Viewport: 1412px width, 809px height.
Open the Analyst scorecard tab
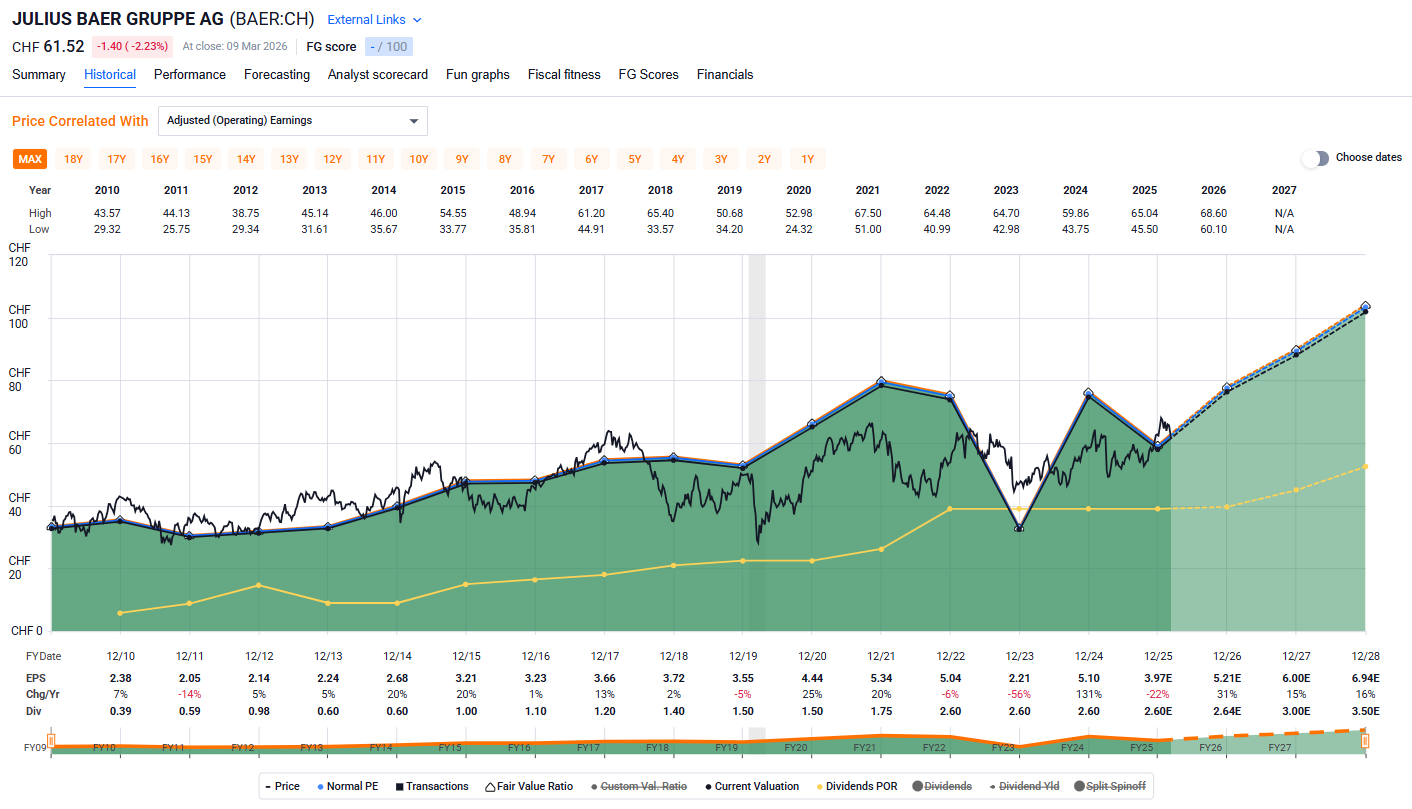[x=378, y=75]
